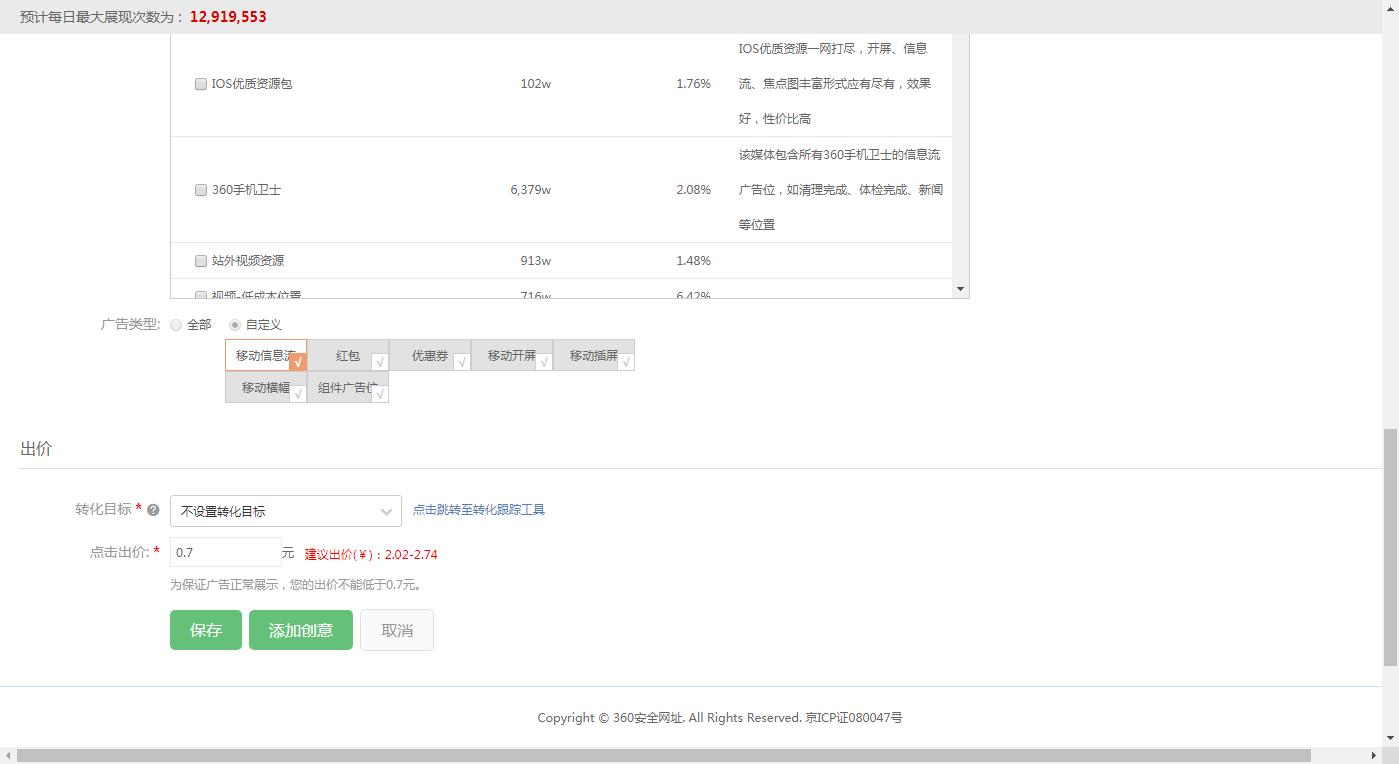Select the 移动横幅 ad type tile
1399x764 pixels.
pos(265,387)
